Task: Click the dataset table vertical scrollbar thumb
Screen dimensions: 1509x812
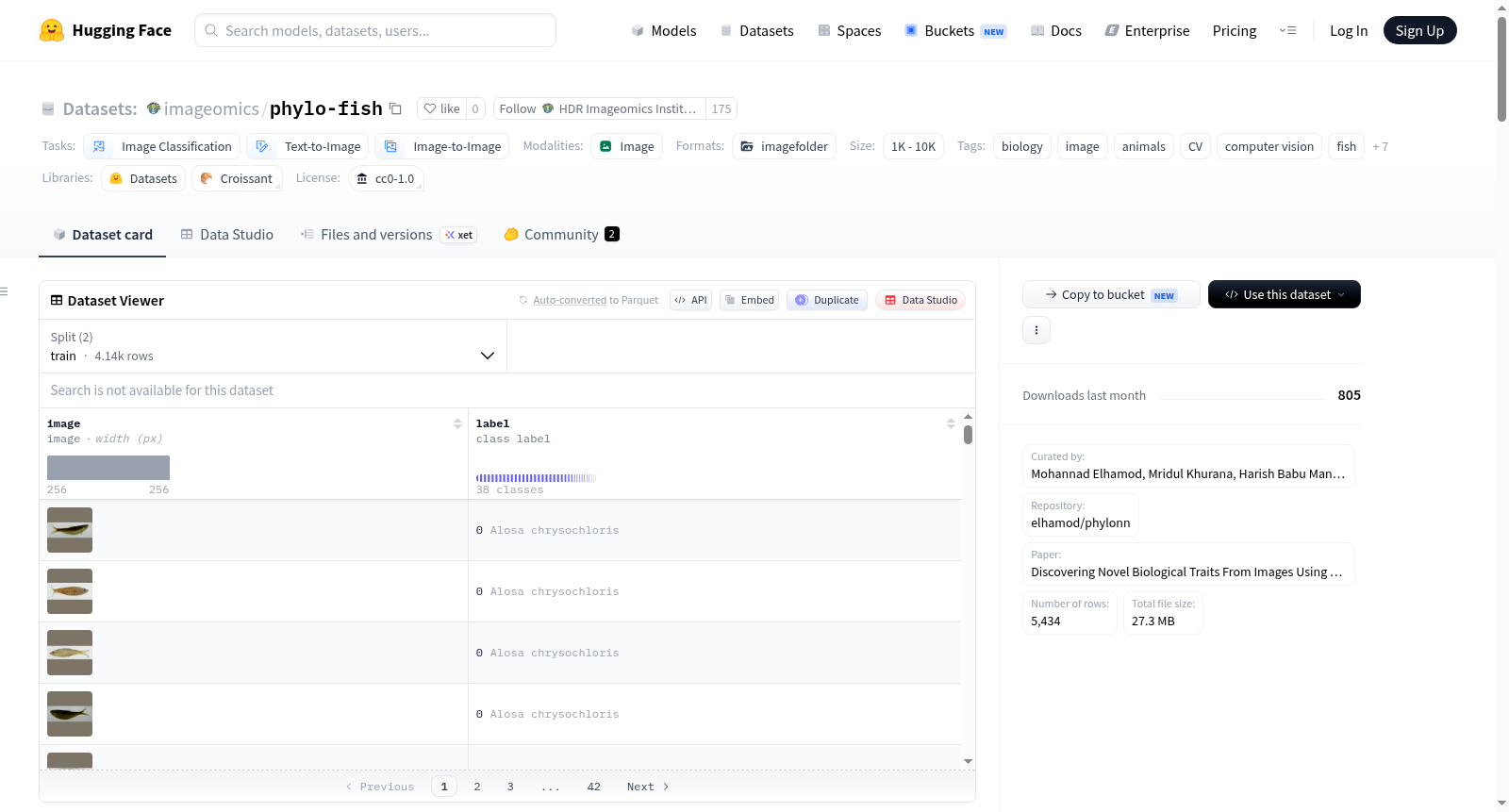Action: [968, 435]
